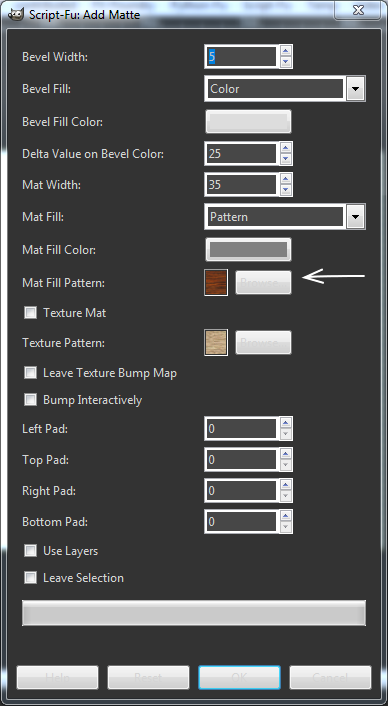Click the GIMP Wilber icon in title bar
The width and height of the screenshot is (388, 706).
pyautogui.click(x=15, y=14)
